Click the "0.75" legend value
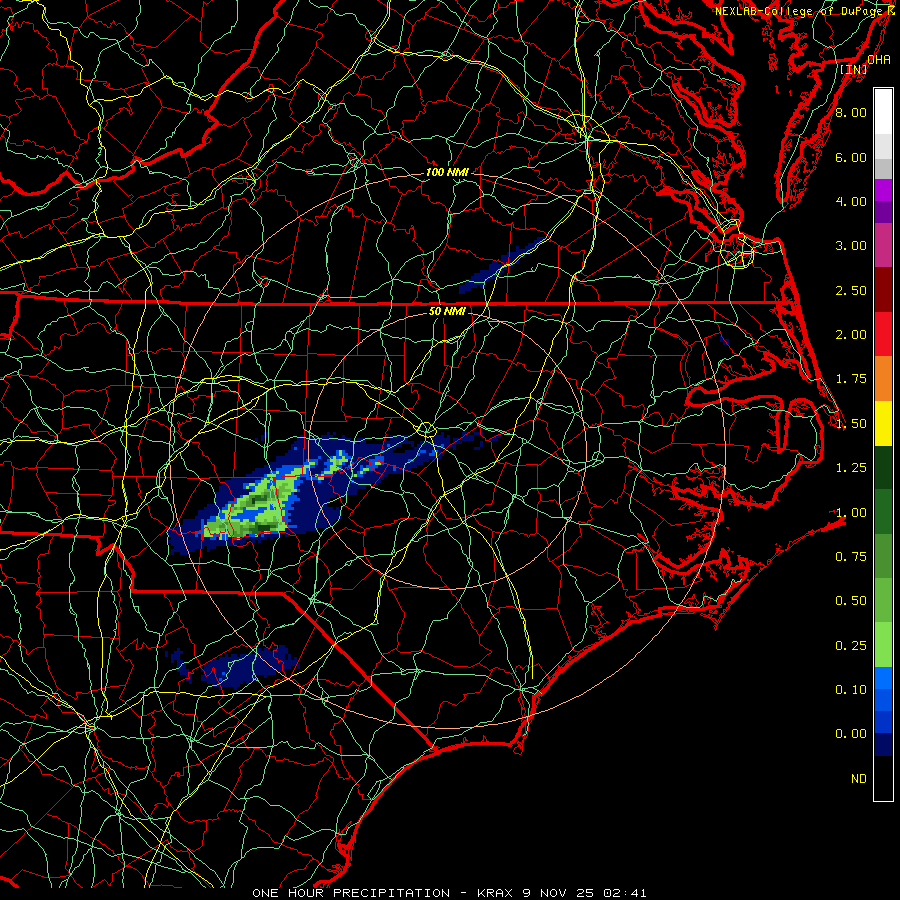Viewport: 900px width, 900px height. tap(851, 557)
